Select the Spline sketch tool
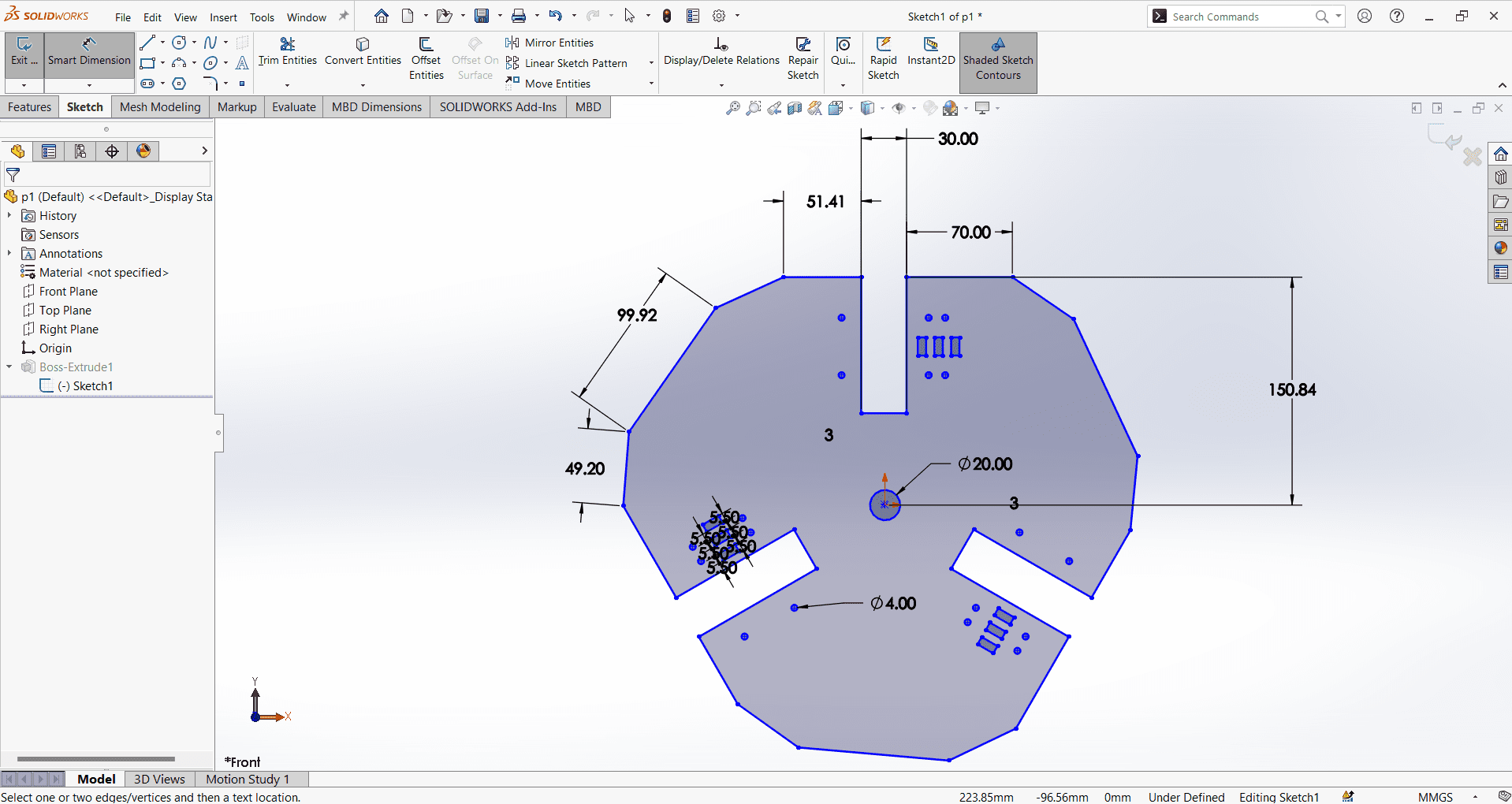This screenshot has height=804, width=1512. pyautogui.click(x=210, y=43)
